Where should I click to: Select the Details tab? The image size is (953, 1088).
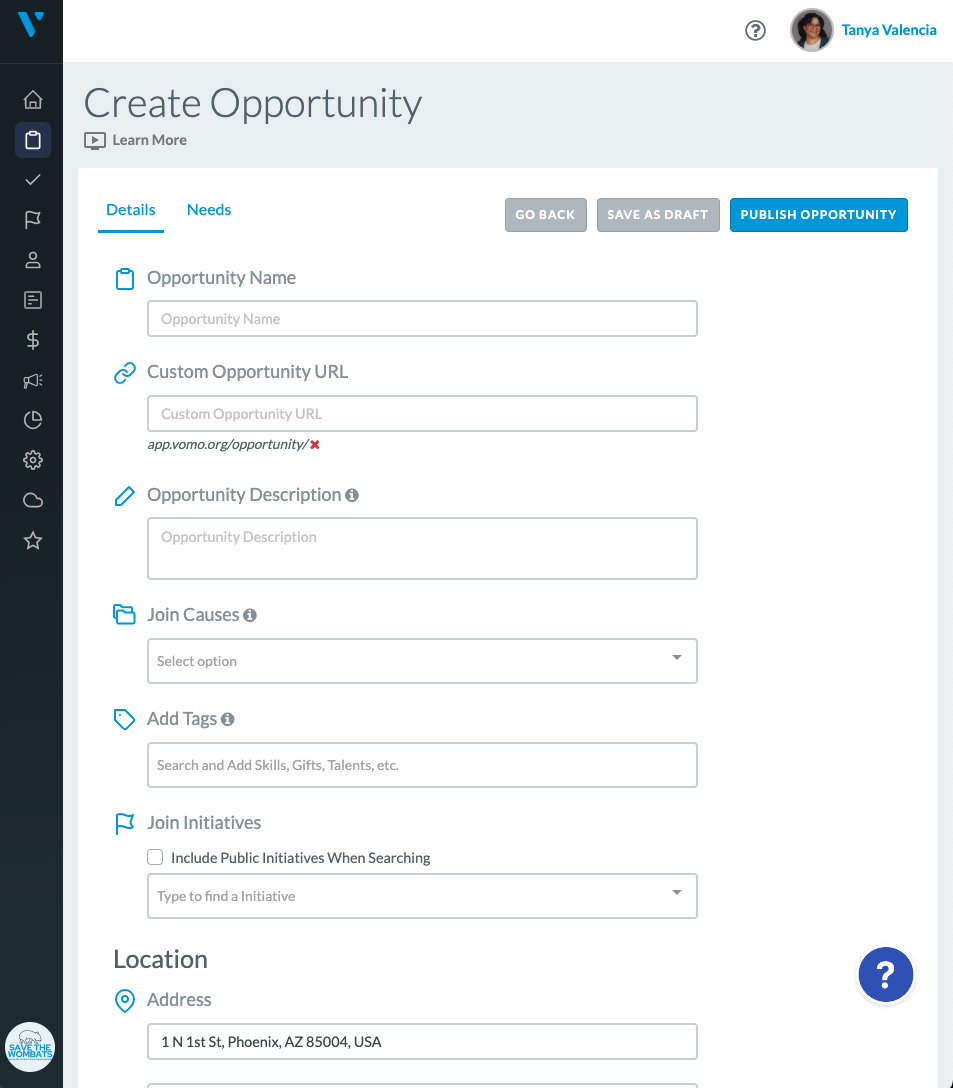tap(130, 210)
